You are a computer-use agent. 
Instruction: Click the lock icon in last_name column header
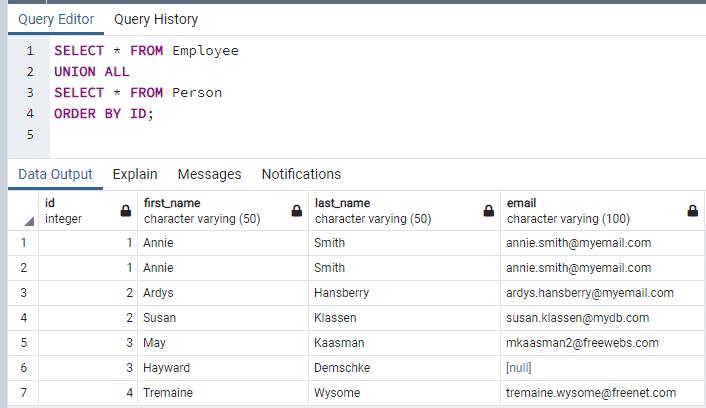coord(488,211)
